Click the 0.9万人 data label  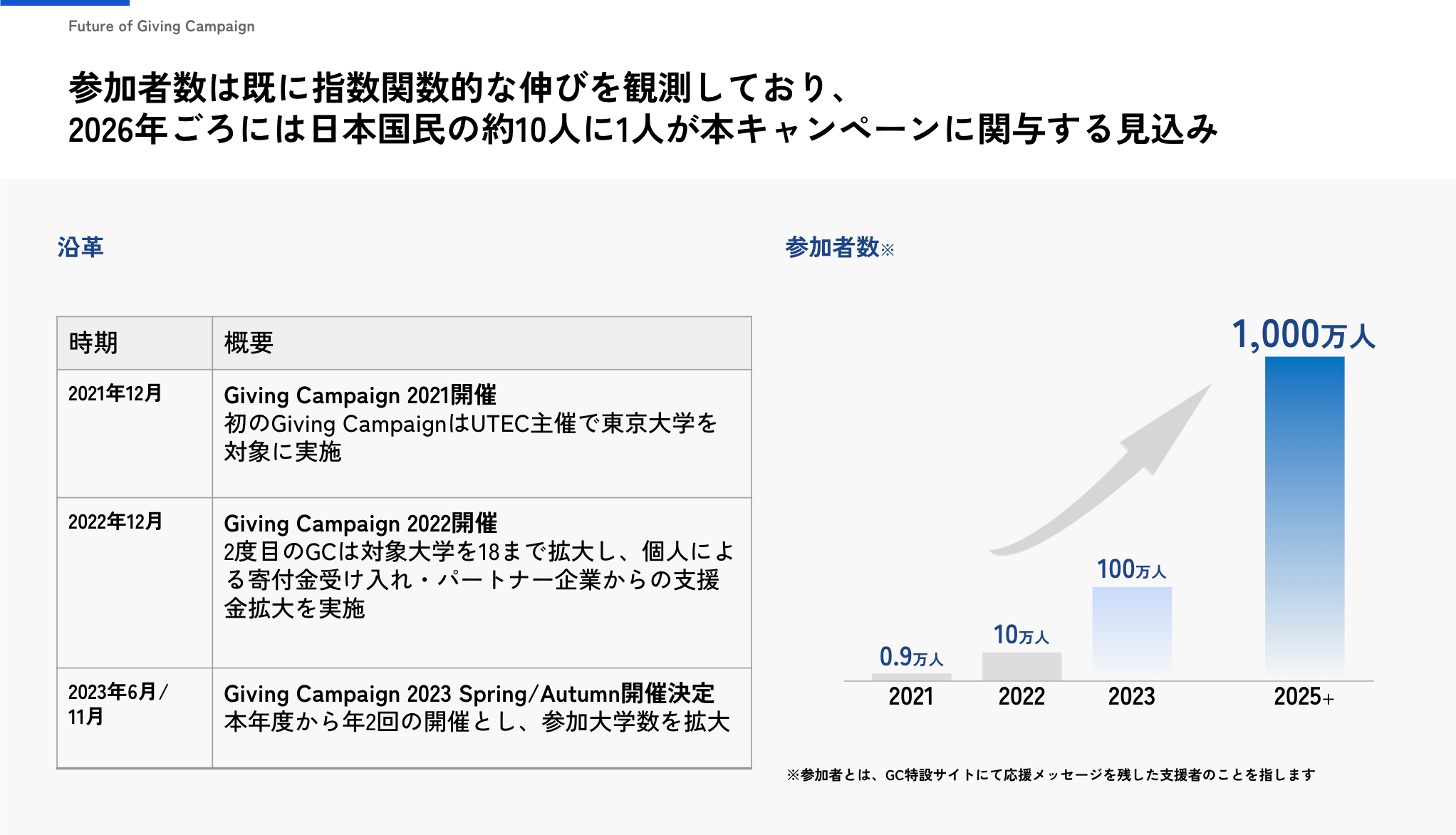pos(911,656)
